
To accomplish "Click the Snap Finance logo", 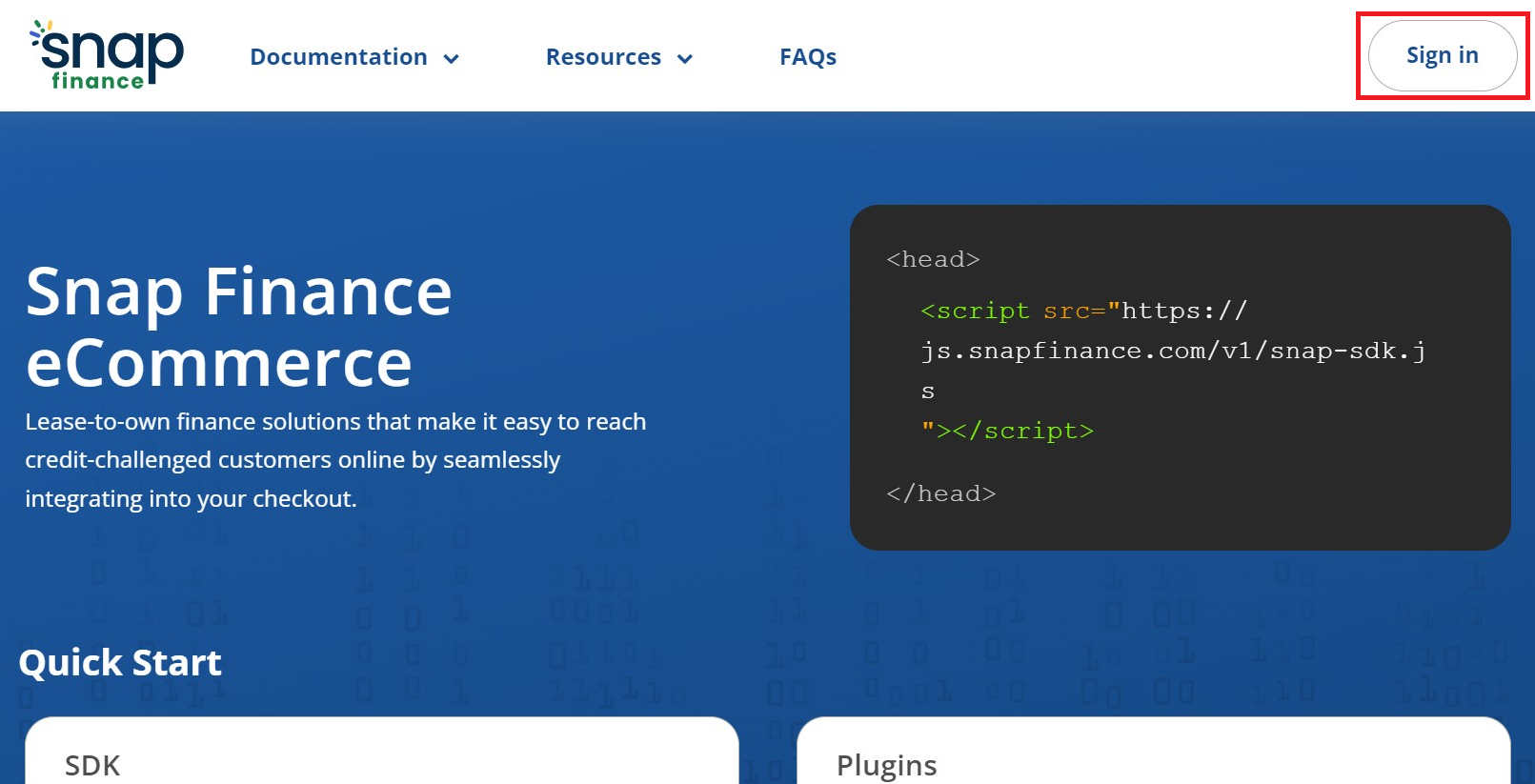I will [x=107, y=55].
